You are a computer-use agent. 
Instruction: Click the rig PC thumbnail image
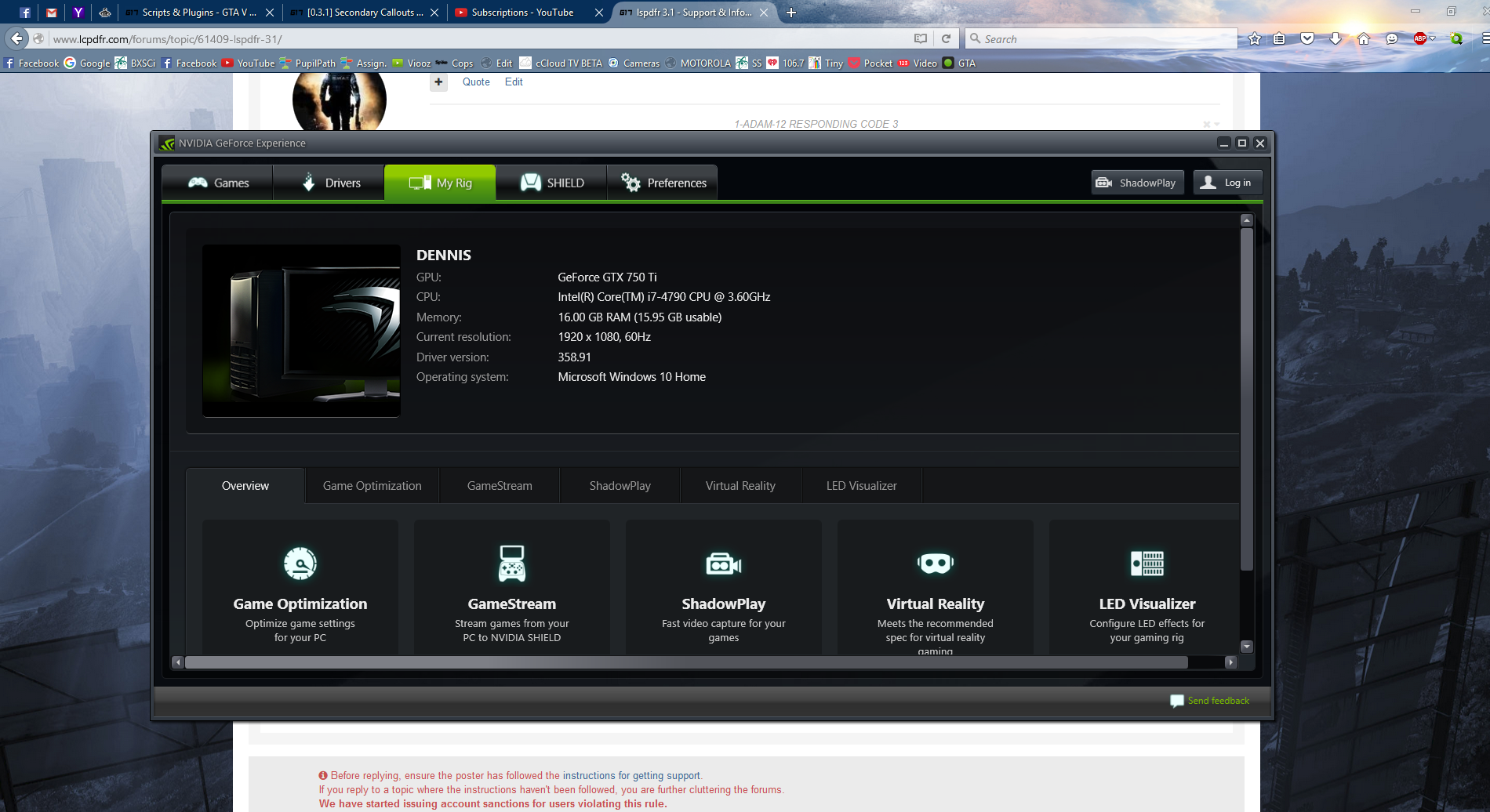tap(301, 331)
